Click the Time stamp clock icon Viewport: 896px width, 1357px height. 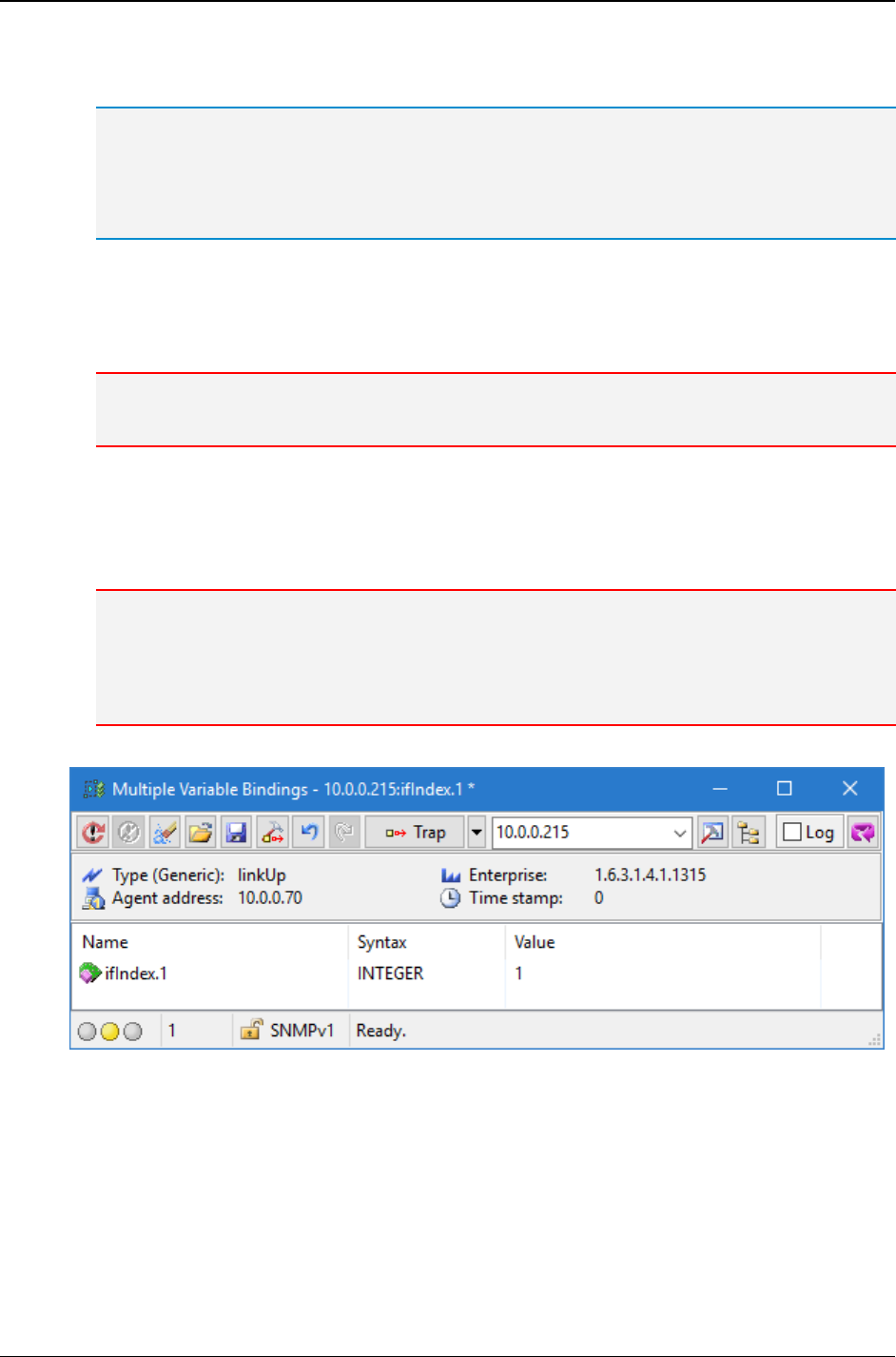pyautogui.click(x=451, y=897)
